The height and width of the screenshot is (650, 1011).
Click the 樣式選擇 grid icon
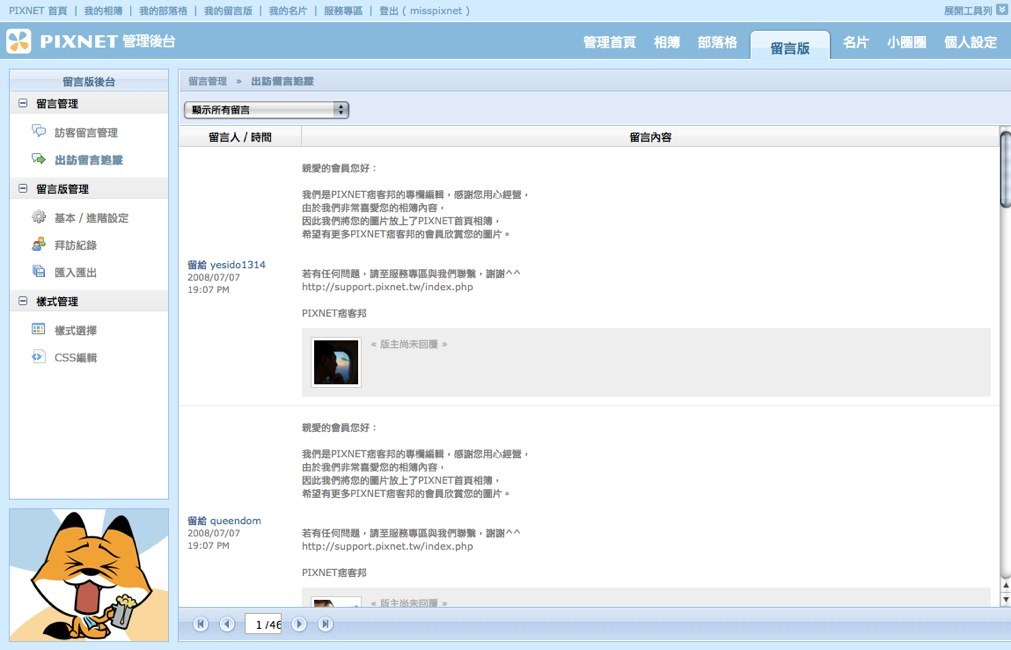[x=39, y=330]
